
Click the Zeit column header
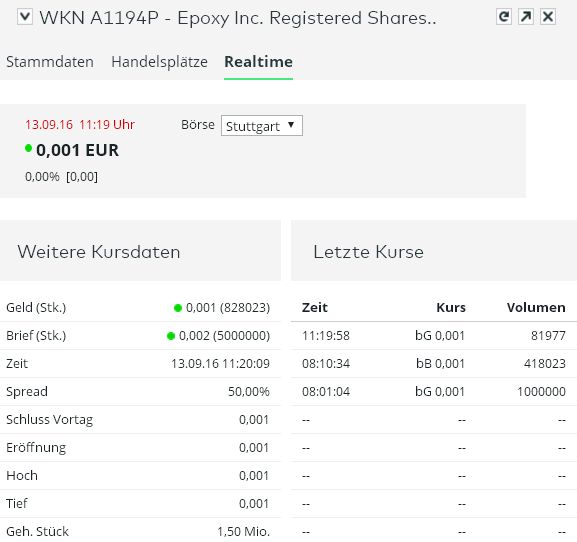315,308
